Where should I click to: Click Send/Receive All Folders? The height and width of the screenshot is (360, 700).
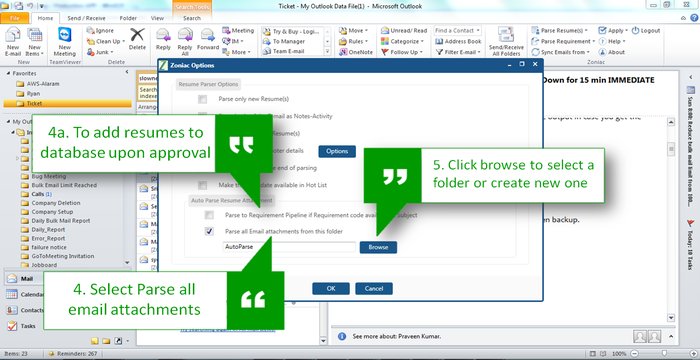(x=506, y=42)
